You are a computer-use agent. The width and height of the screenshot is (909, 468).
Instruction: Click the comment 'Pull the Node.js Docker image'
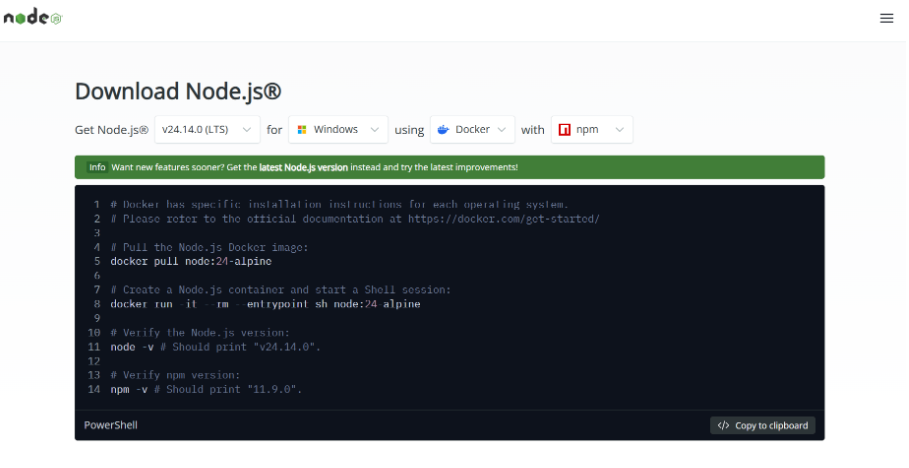coord(209,247)
